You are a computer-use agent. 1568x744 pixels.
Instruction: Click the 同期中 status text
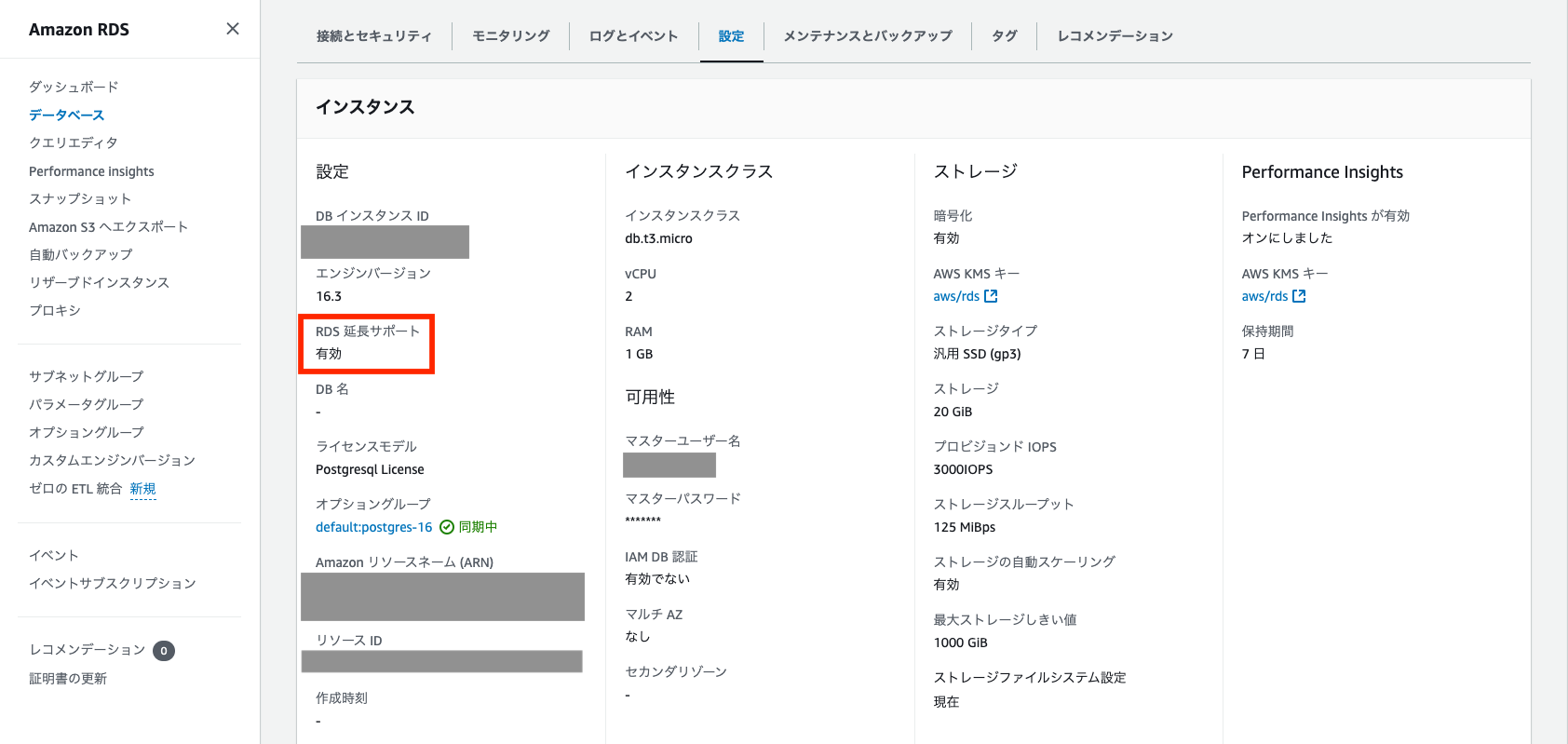(x=478, y=527)
